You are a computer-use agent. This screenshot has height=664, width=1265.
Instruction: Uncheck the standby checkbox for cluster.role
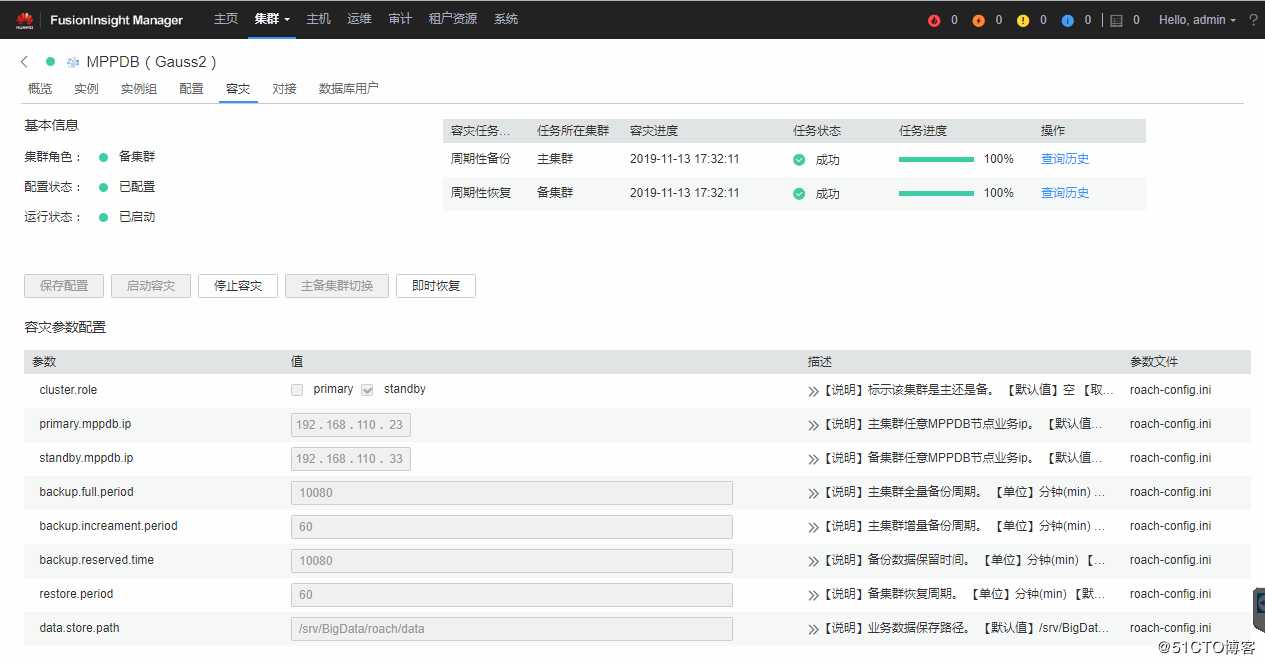pos(368,389)
